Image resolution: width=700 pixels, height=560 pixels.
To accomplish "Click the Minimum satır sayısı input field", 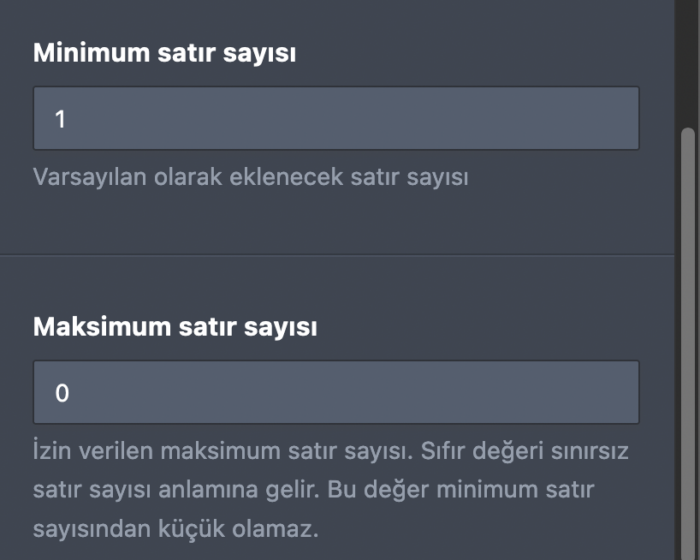I will (336, 119).
